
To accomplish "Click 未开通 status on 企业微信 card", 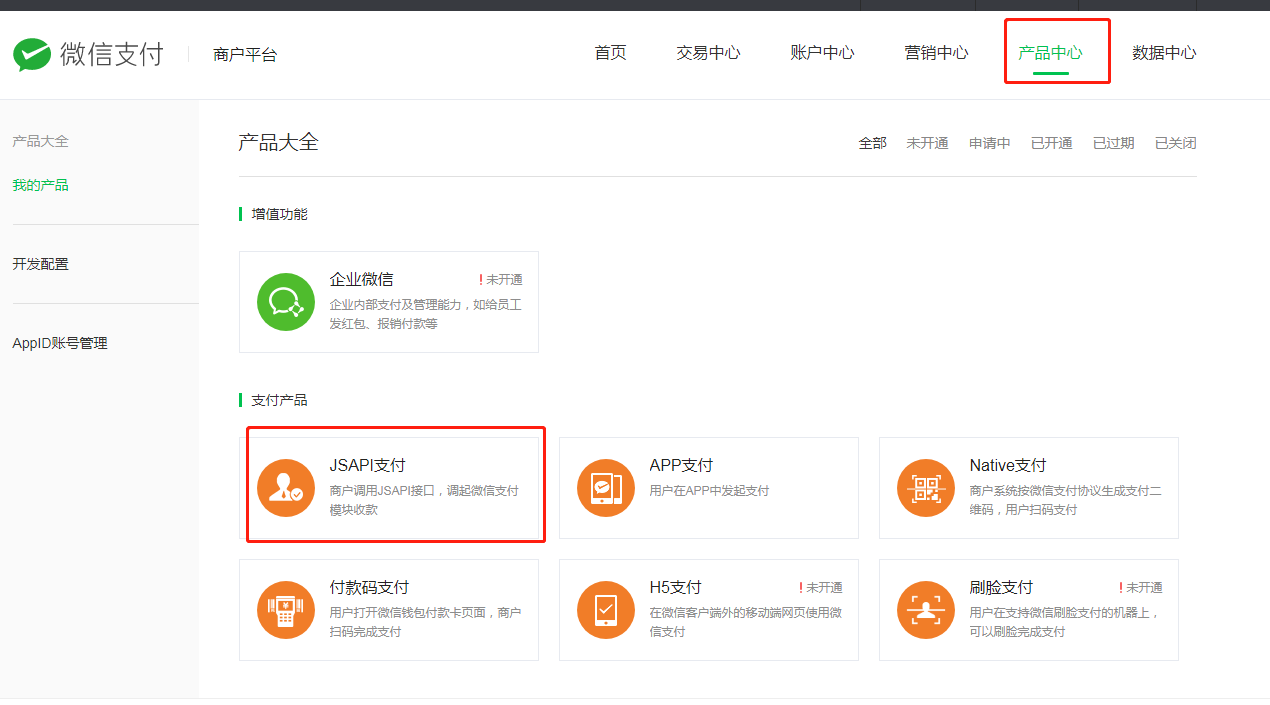I will tap(501, 280).
